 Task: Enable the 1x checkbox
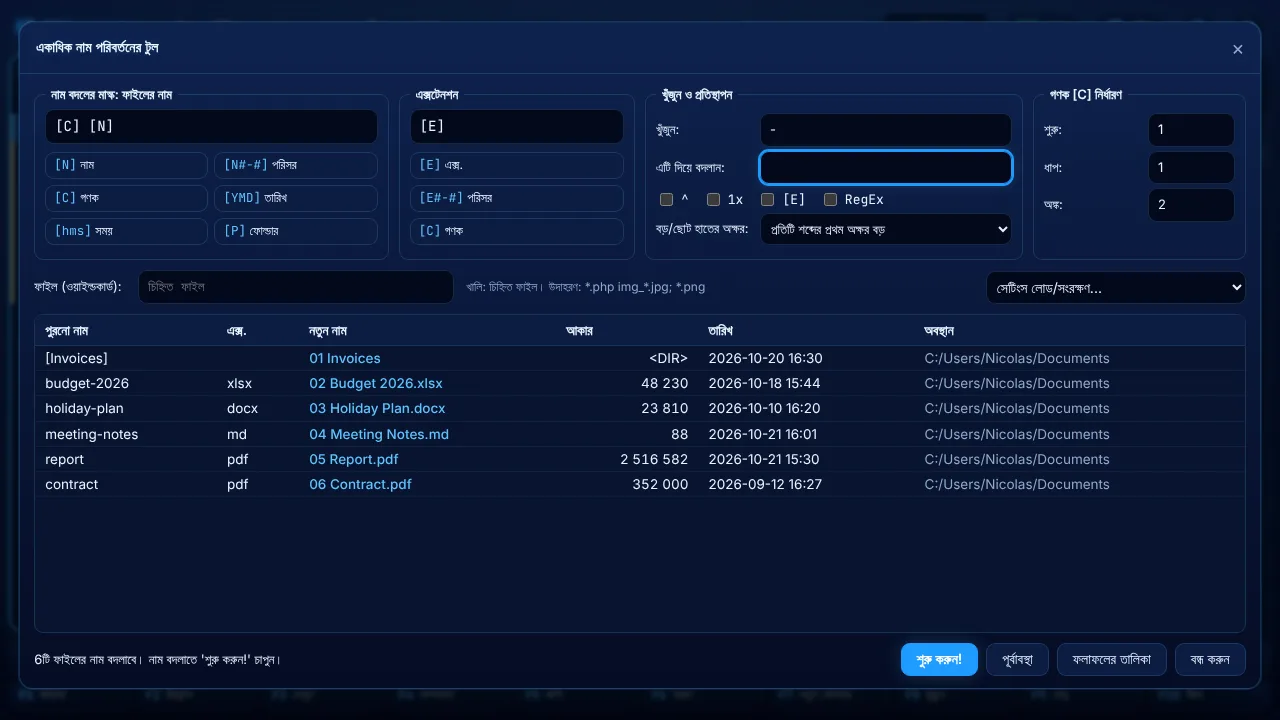click(713, 200)
